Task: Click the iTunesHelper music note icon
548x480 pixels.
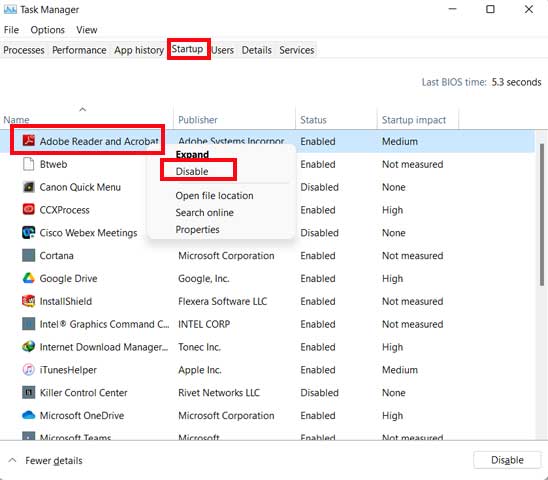Action: pos(29,370)
